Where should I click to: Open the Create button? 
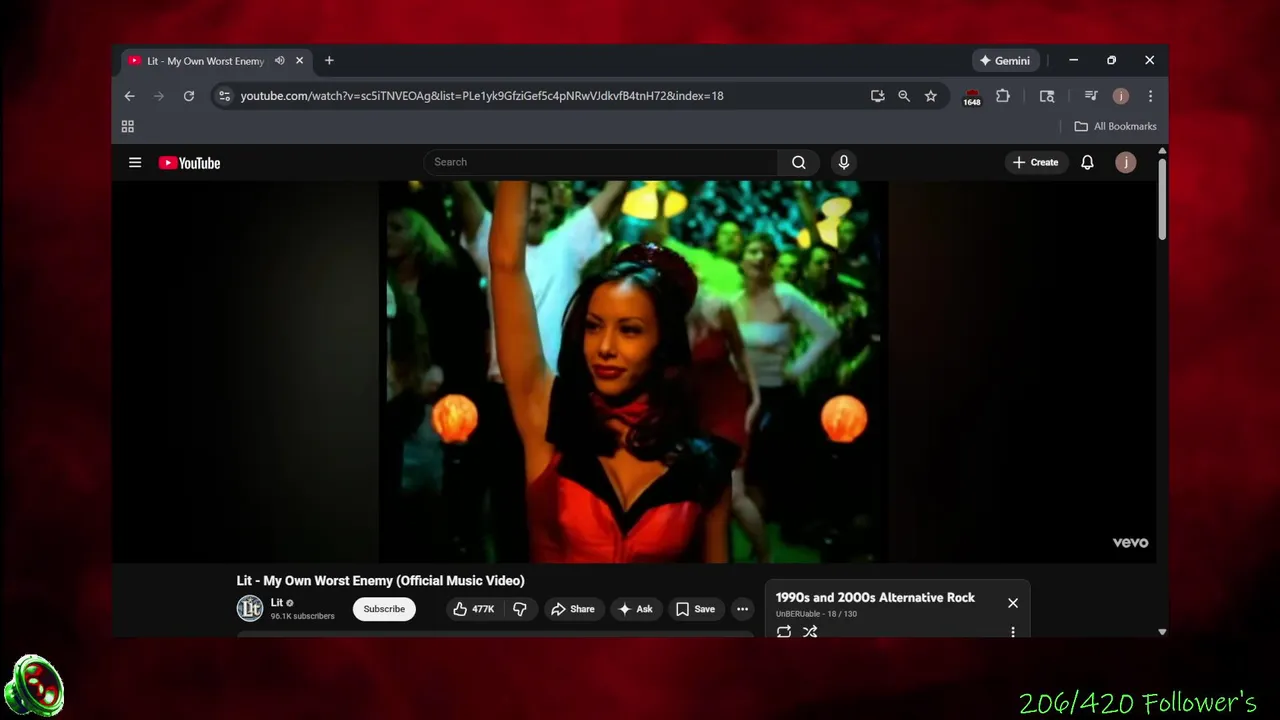click(1035, 162)
